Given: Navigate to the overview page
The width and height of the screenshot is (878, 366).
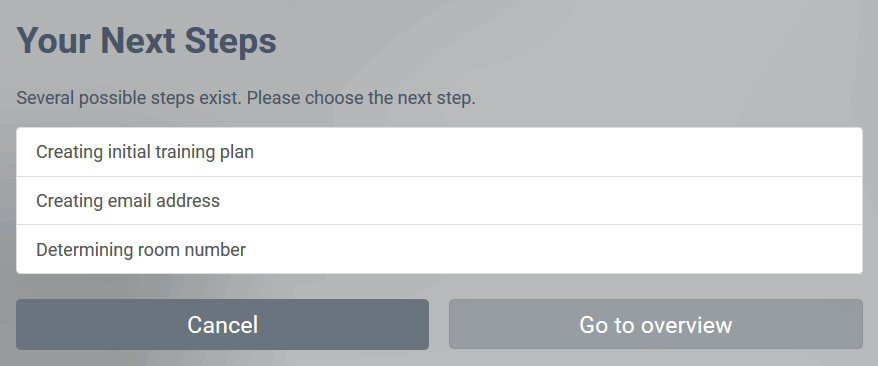Looking at the screenshot, I should (656, 325).
